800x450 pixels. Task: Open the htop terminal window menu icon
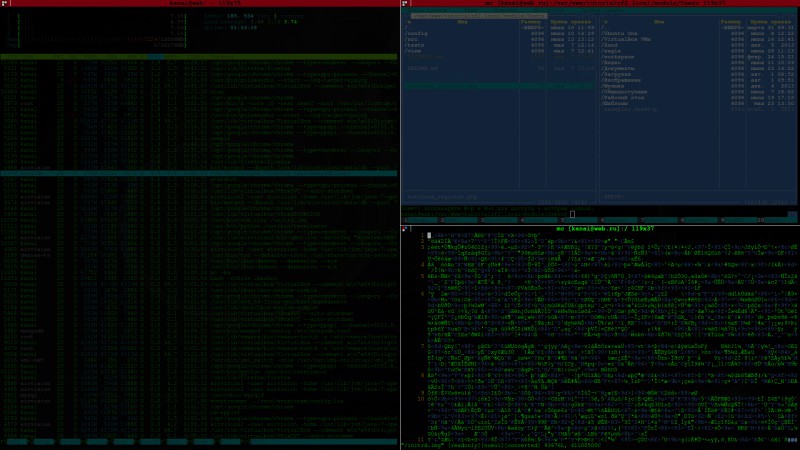(x=5, y=3)
